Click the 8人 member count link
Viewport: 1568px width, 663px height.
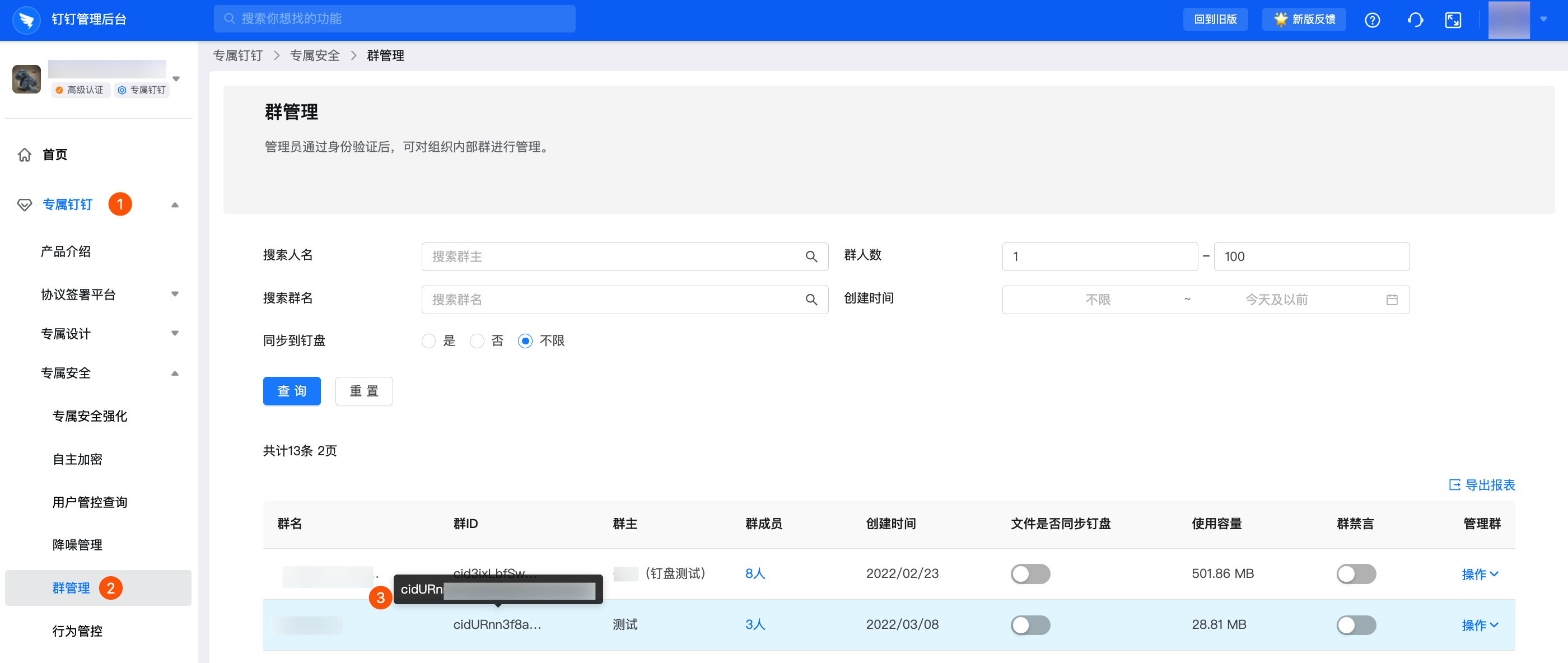coord(755,573)
